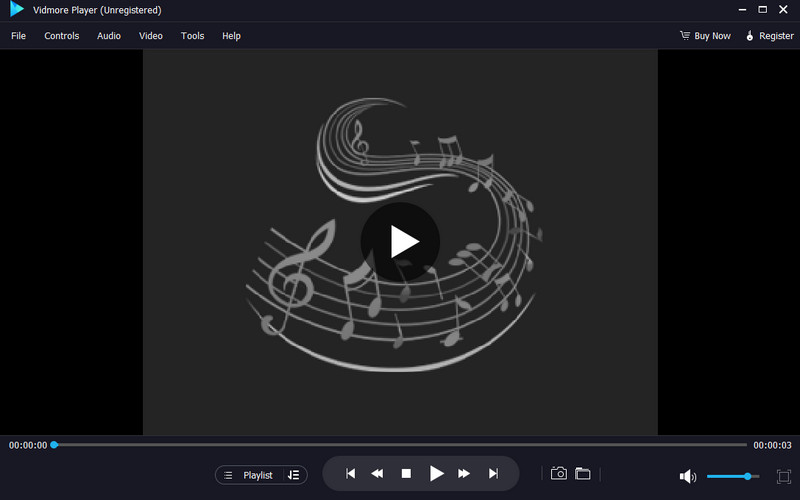Open the Video menu
This screenshot has width=800, height=500.
[x=151, y=36]
